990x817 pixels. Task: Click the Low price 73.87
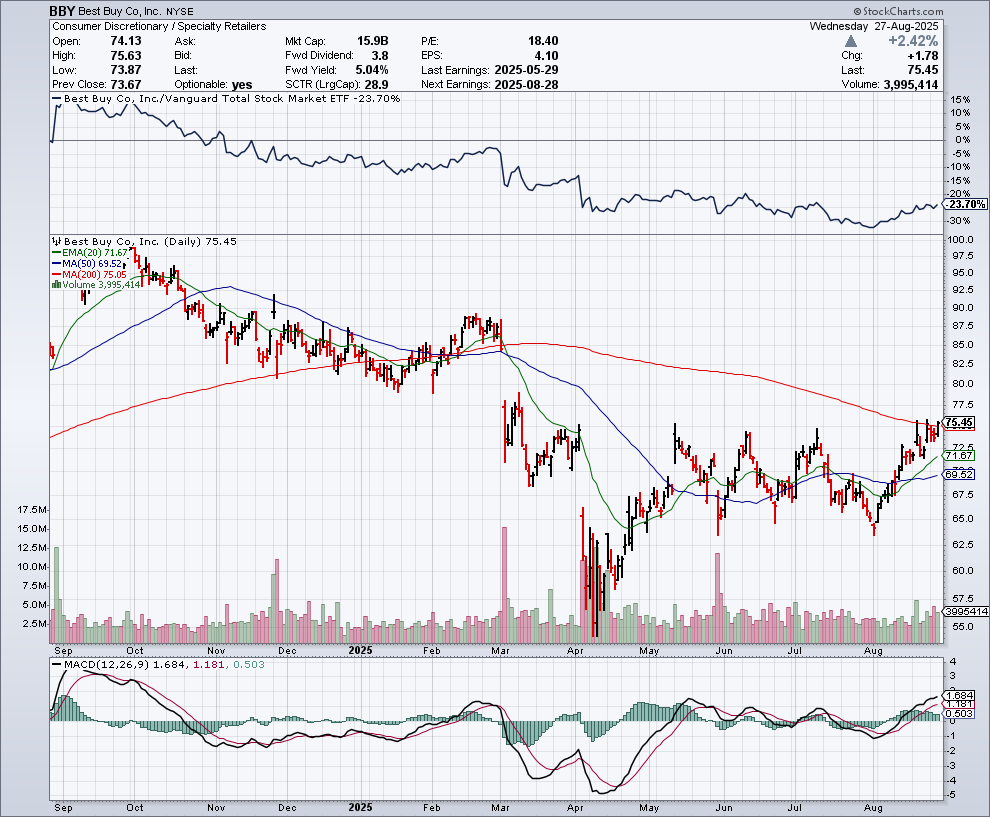point(126,70)
